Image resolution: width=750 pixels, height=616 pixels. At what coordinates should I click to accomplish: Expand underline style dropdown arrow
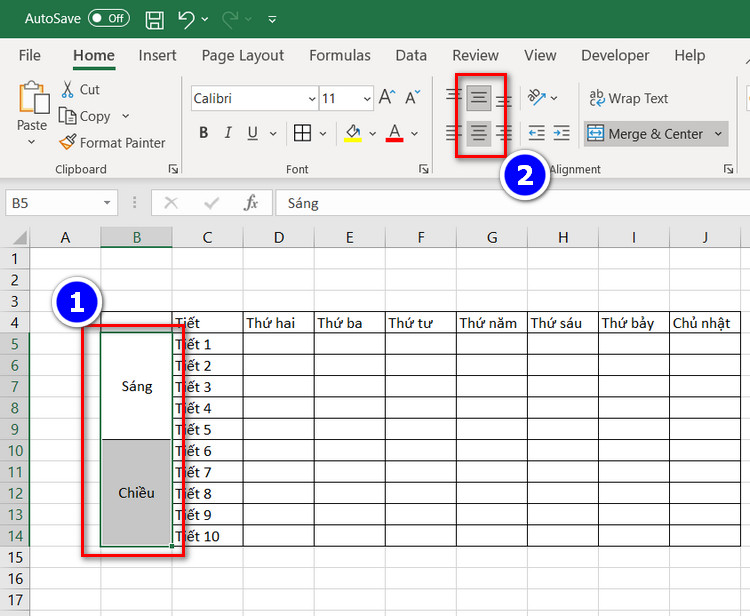click(x=273, y=133)
